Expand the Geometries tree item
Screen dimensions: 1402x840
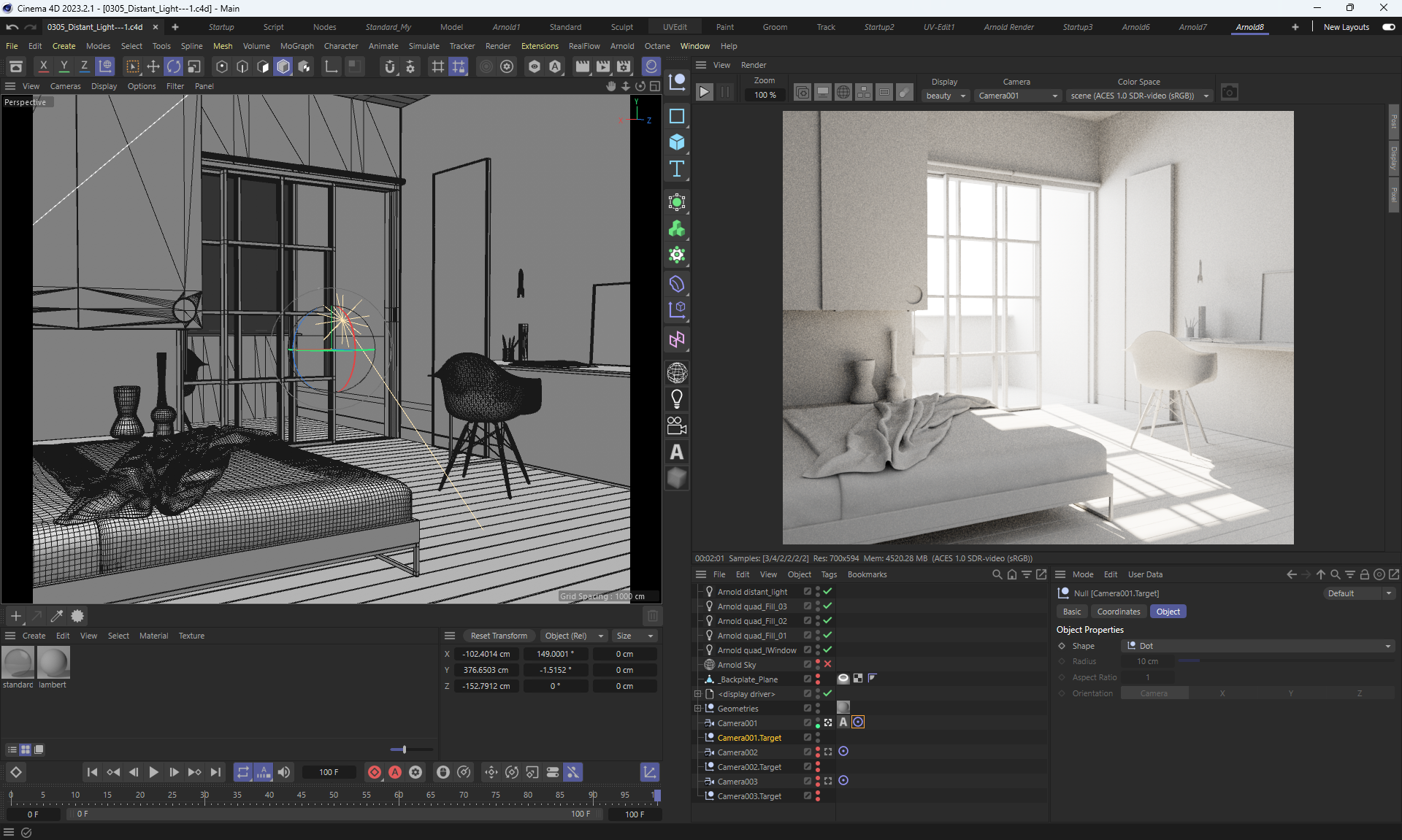(697, 709)
